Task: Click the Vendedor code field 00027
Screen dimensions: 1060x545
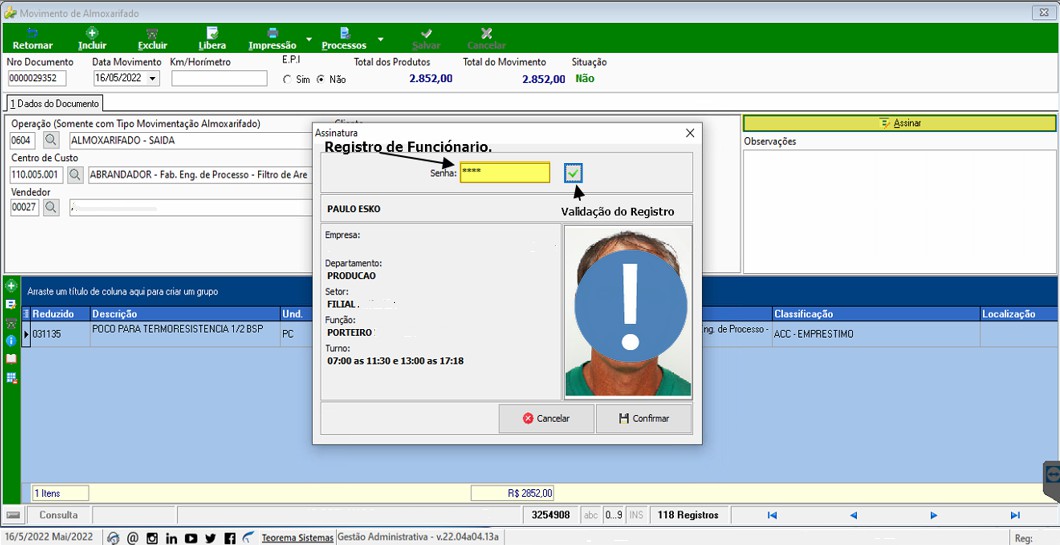Action: point(25,208)
